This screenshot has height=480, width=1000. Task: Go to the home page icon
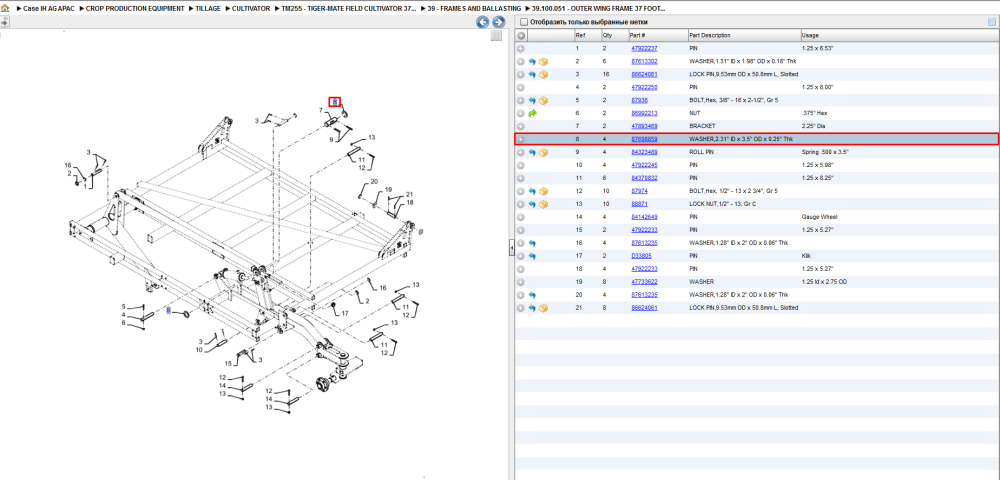(x=4, y=9)
